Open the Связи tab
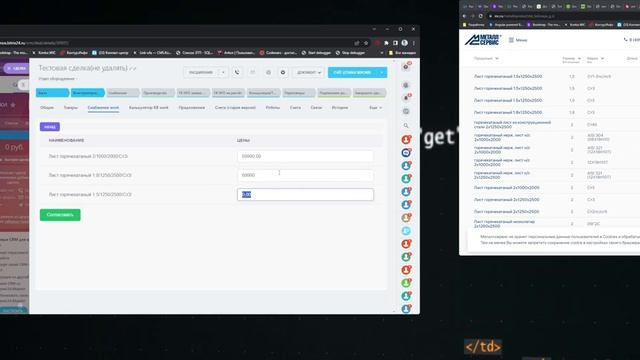 pos(316,108)
